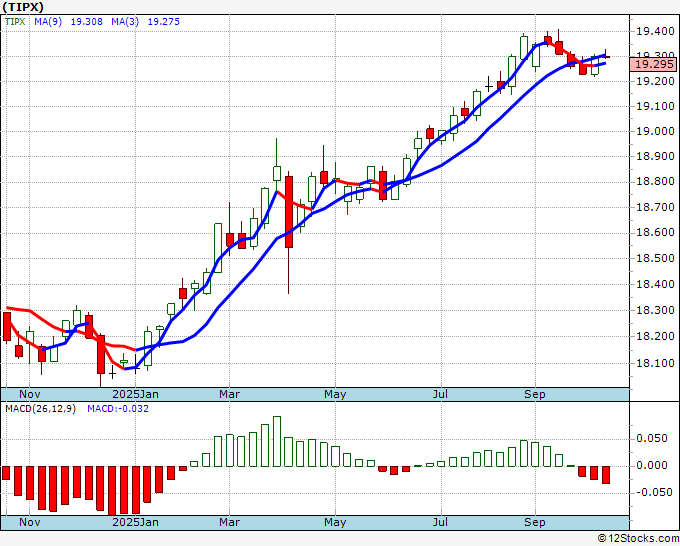
Task: Click the MA(3) legend label
Action: pyautogui.click(x=125, y=22)
